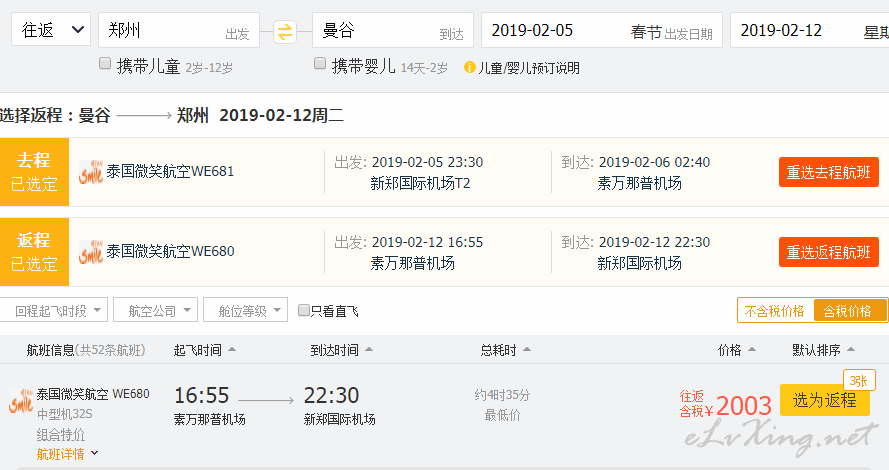Click Thai Smile logo in flight list
889x470 pixels.
(21, 401)
